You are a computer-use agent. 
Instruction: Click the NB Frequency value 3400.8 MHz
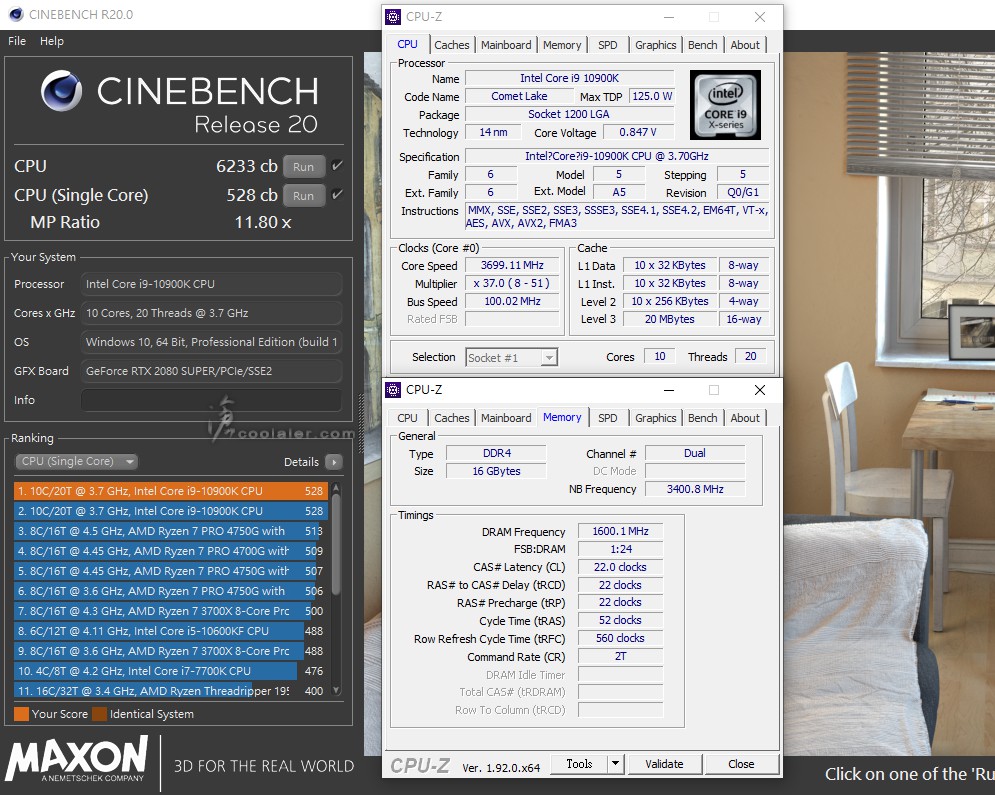click(695, 489)
